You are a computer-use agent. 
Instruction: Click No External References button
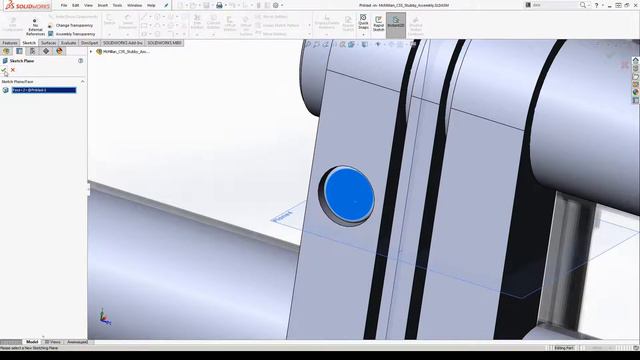coord(35,27)
